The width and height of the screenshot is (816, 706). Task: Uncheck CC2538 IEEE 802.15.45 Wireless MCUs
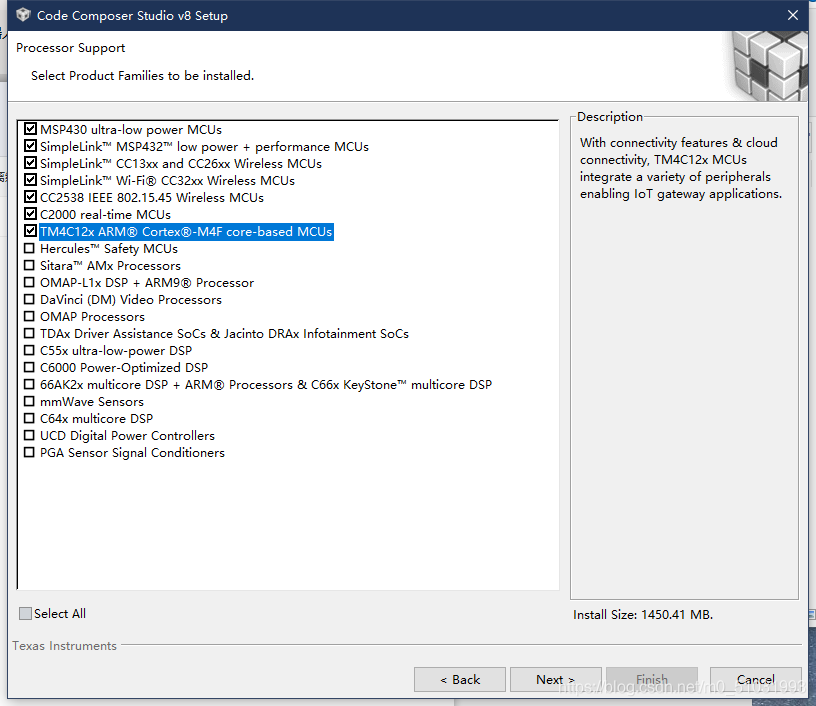click(x=30, y=198)
